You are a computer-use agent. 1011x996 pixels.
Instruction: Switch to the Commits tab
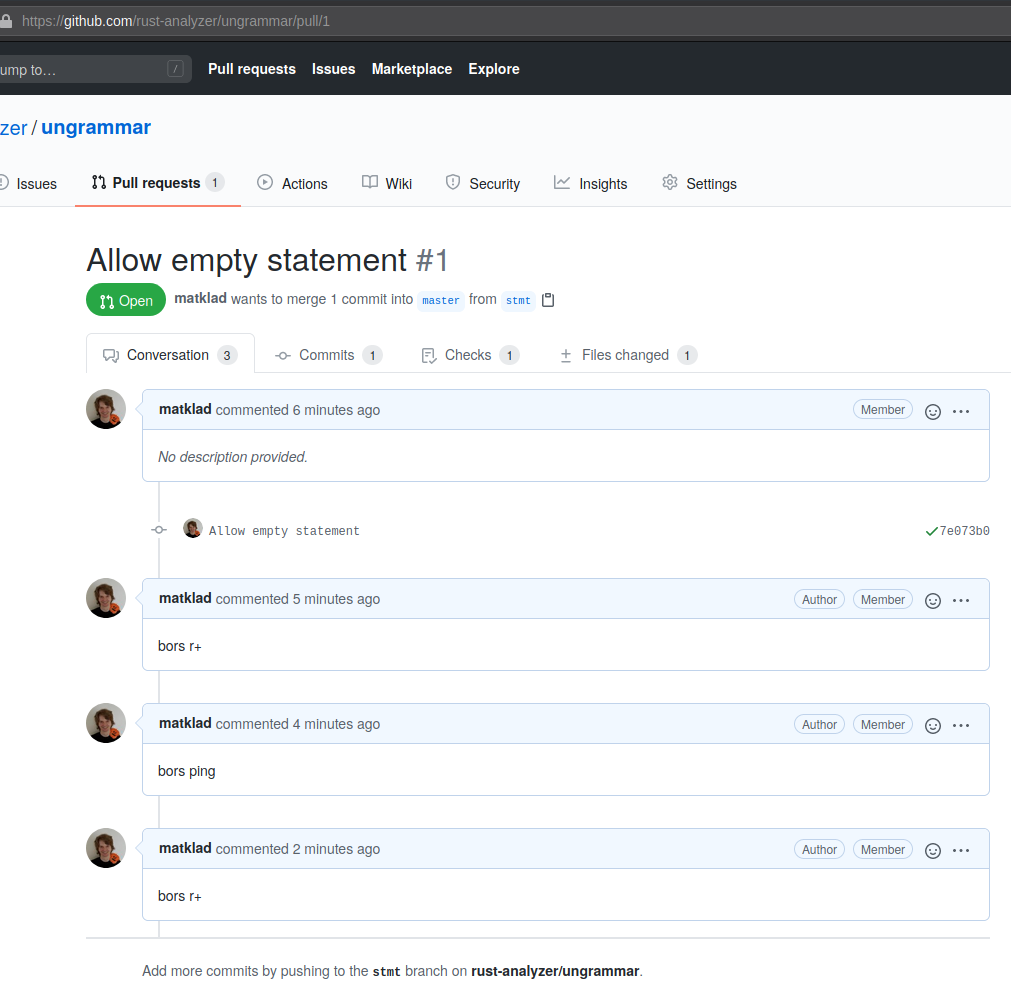(x=328, y=355)
